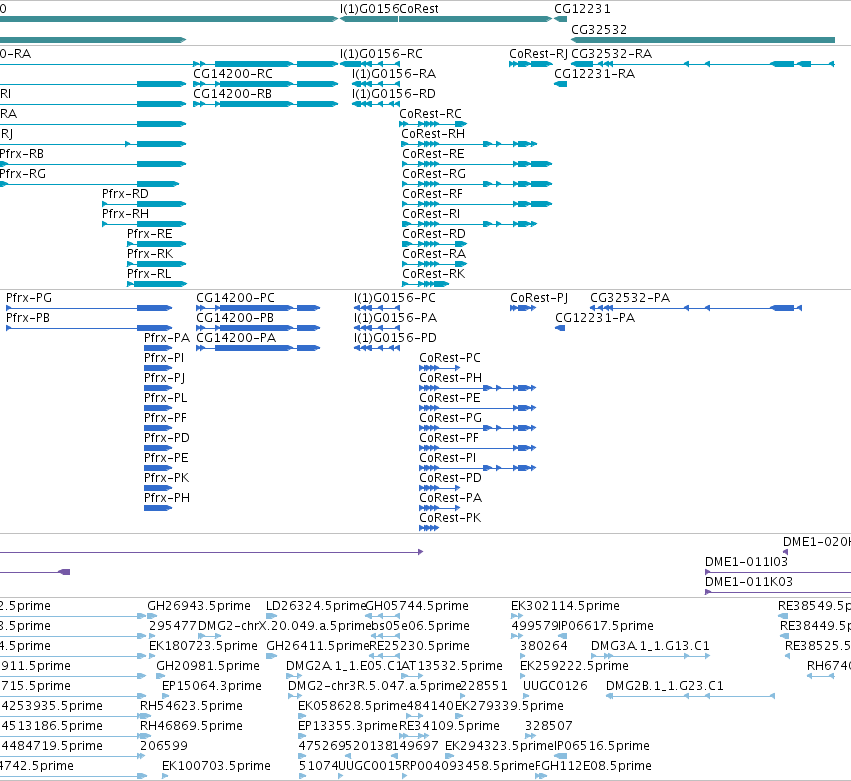Viewport: 851px width, 781px height.
Task: Click the CG14200-PA protein label
Action: pyautogui.click(x=236, y=338)
